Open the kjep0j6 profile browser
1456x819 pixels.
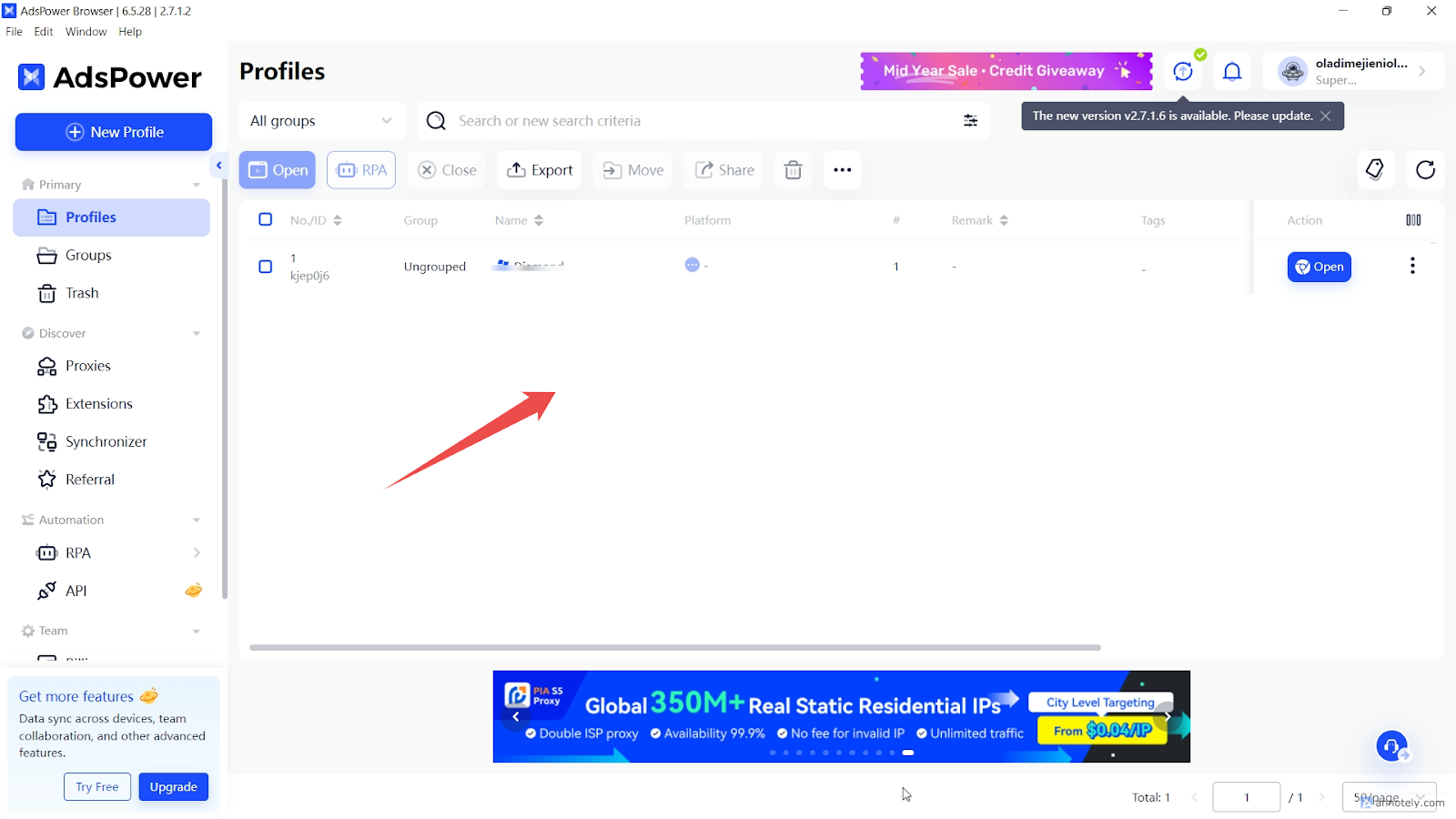(1319, 267)
